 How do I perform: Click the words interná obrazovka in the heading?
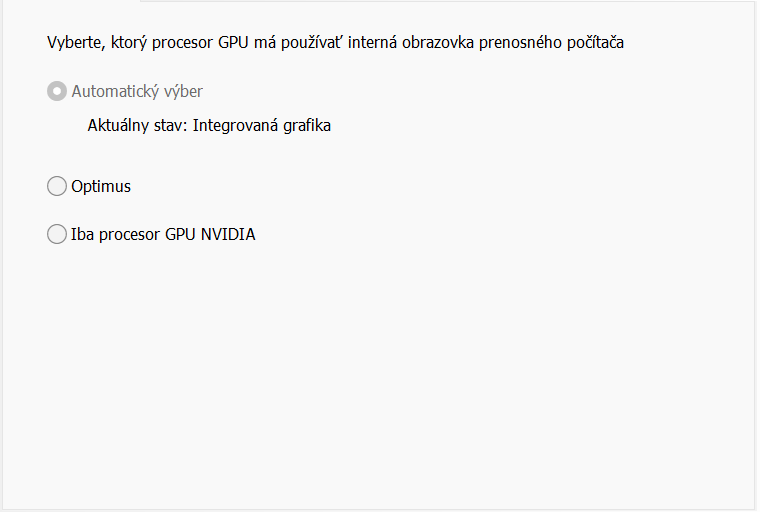(422, 44)
